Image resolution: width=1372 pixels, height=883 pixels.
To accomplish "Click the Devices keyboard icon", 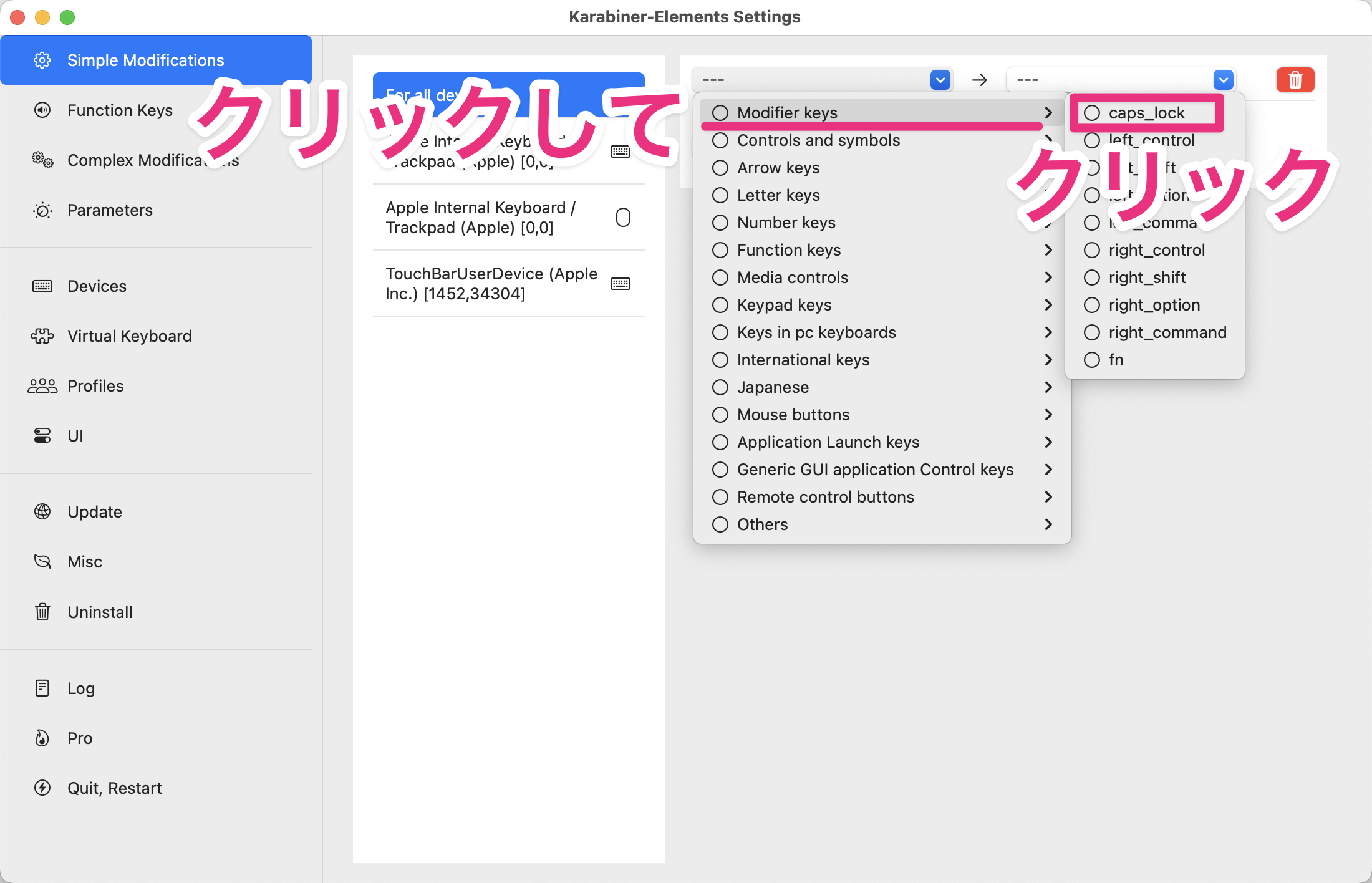I will (42, 286).
